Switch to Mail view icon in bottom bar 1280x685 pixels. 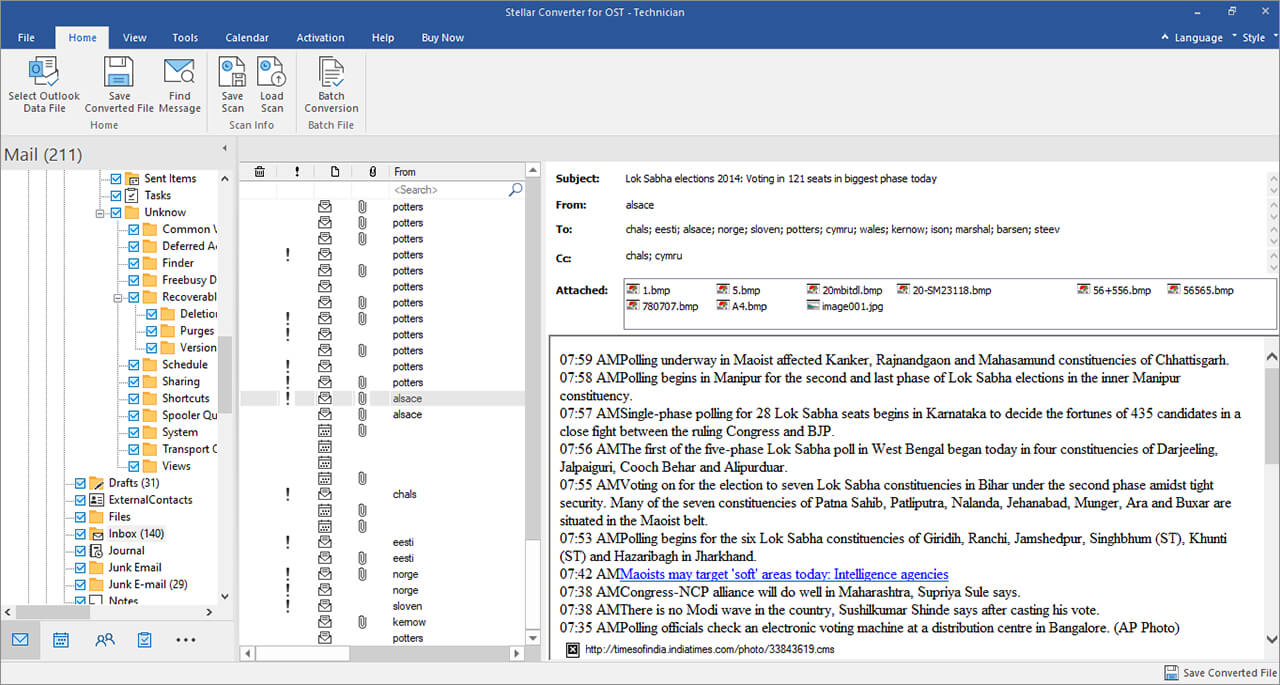(x=20, y=640)
